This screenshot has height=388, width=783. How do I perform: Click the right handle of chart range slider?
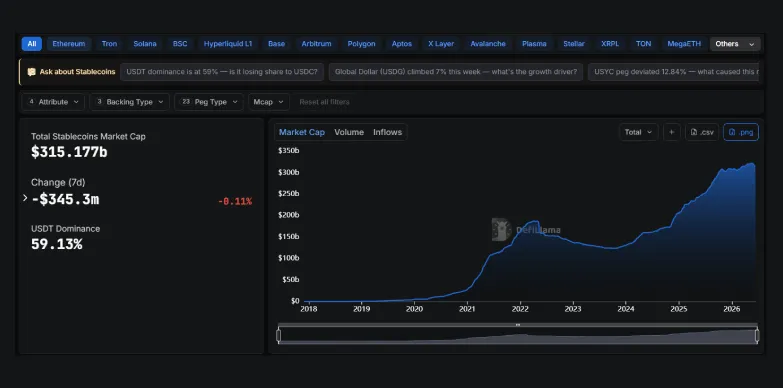(757, 336)
